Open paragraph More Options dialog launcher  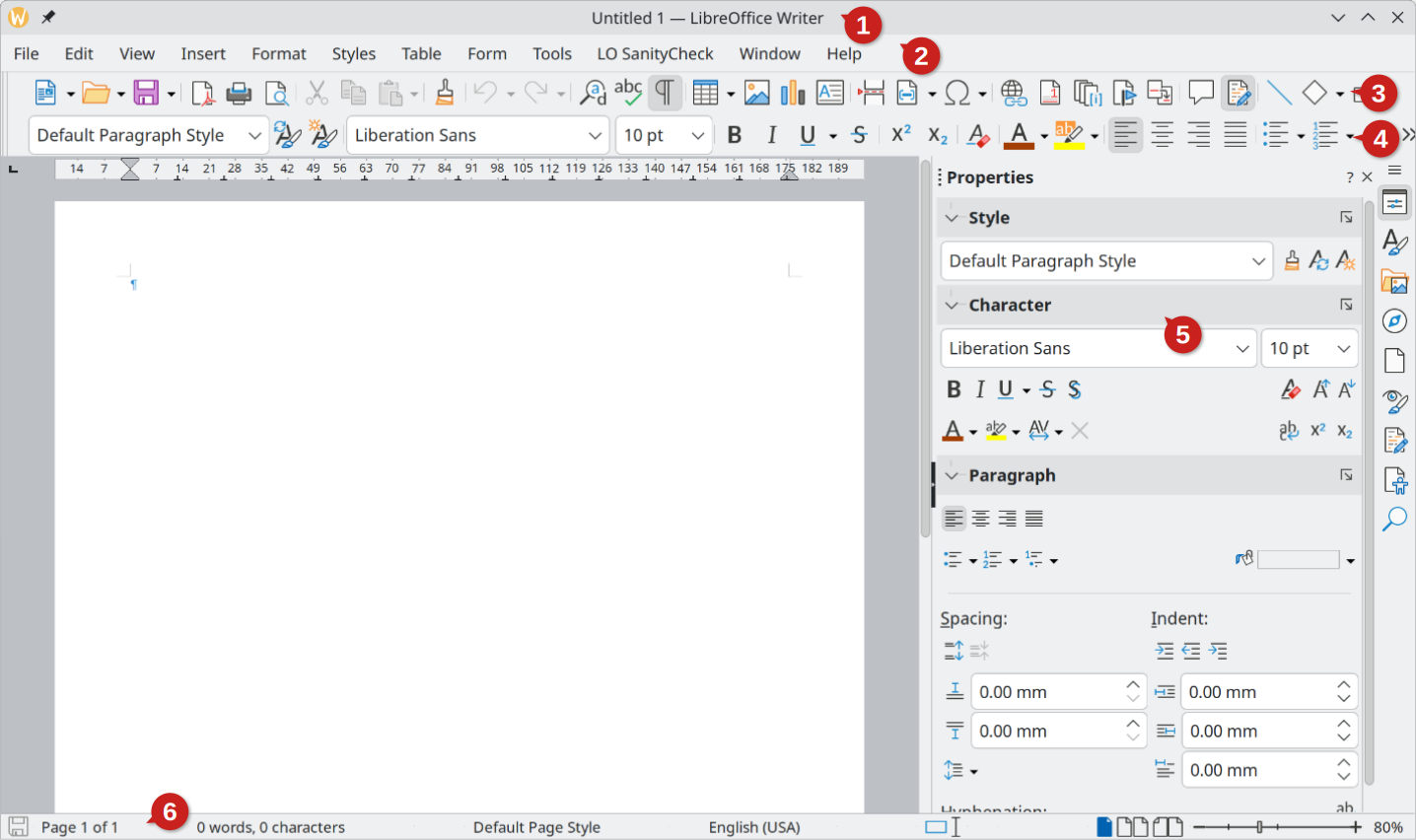(1346, 474)
